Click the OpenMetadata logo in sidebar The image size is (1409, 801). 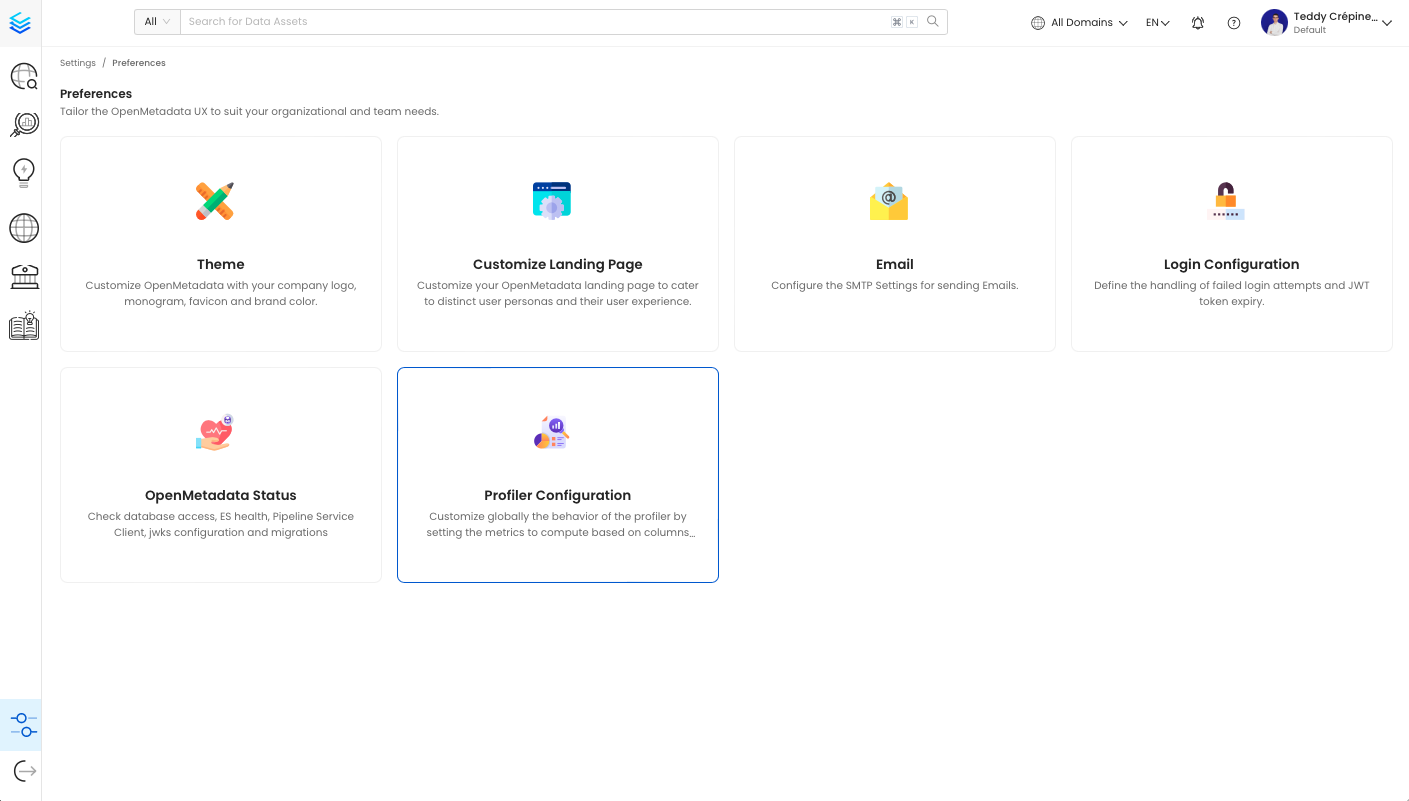[x=20, y=23]
